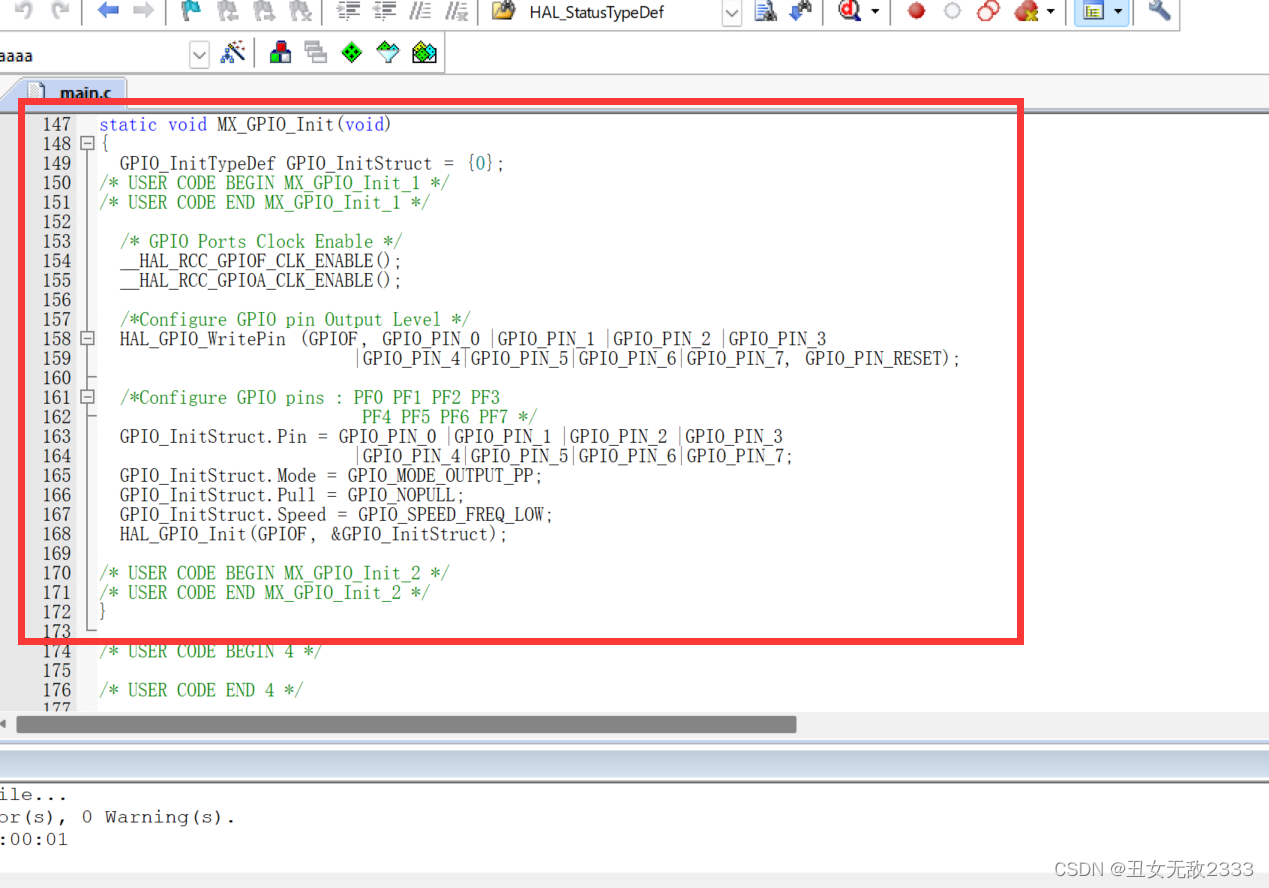
Task: Click the USER CODE END MX_GPIO_Init_1 comment
Action: 264,203
